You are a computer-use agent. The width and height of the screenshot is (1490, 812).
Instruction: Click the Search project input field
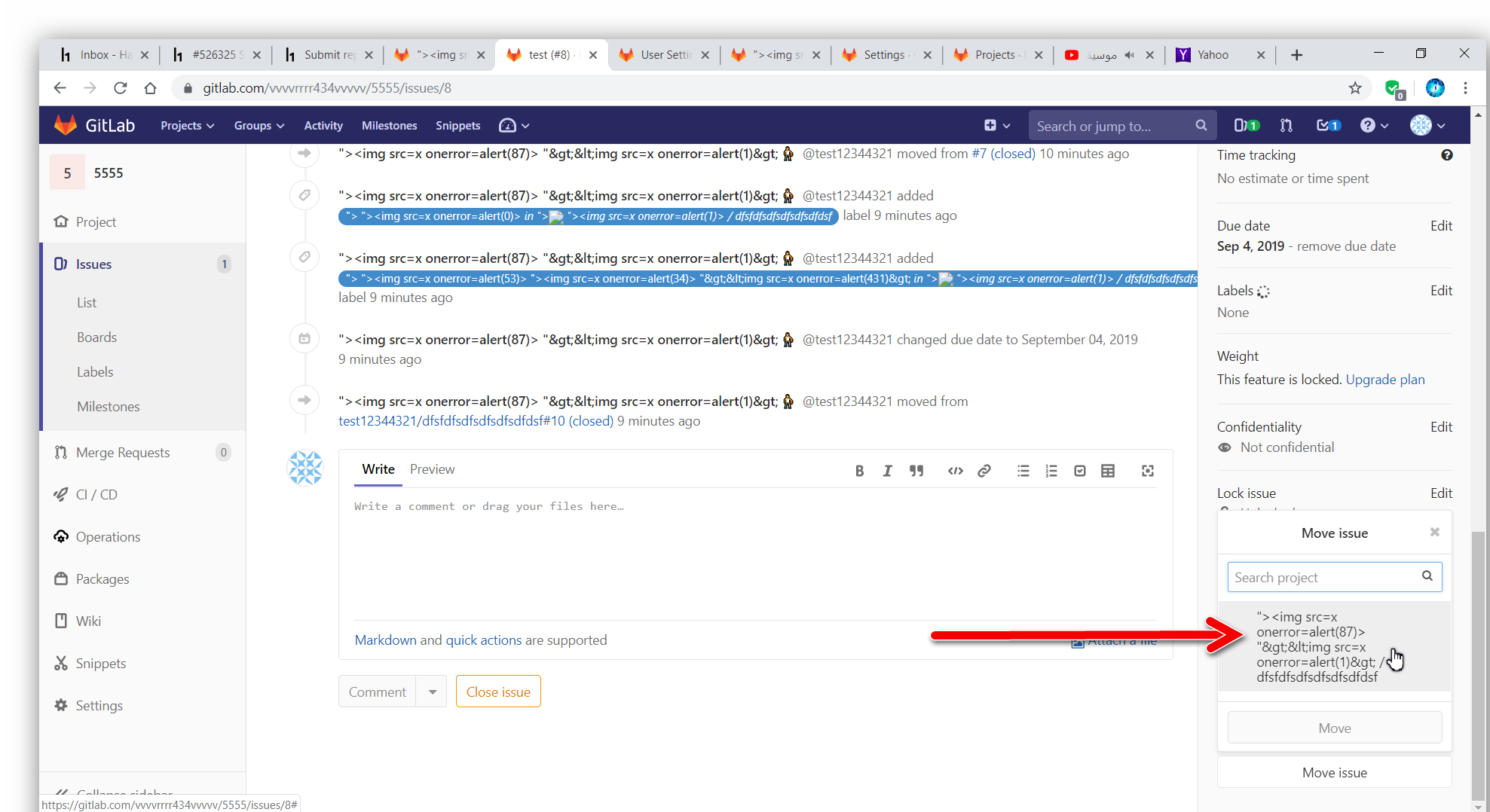coord(1323,578)
